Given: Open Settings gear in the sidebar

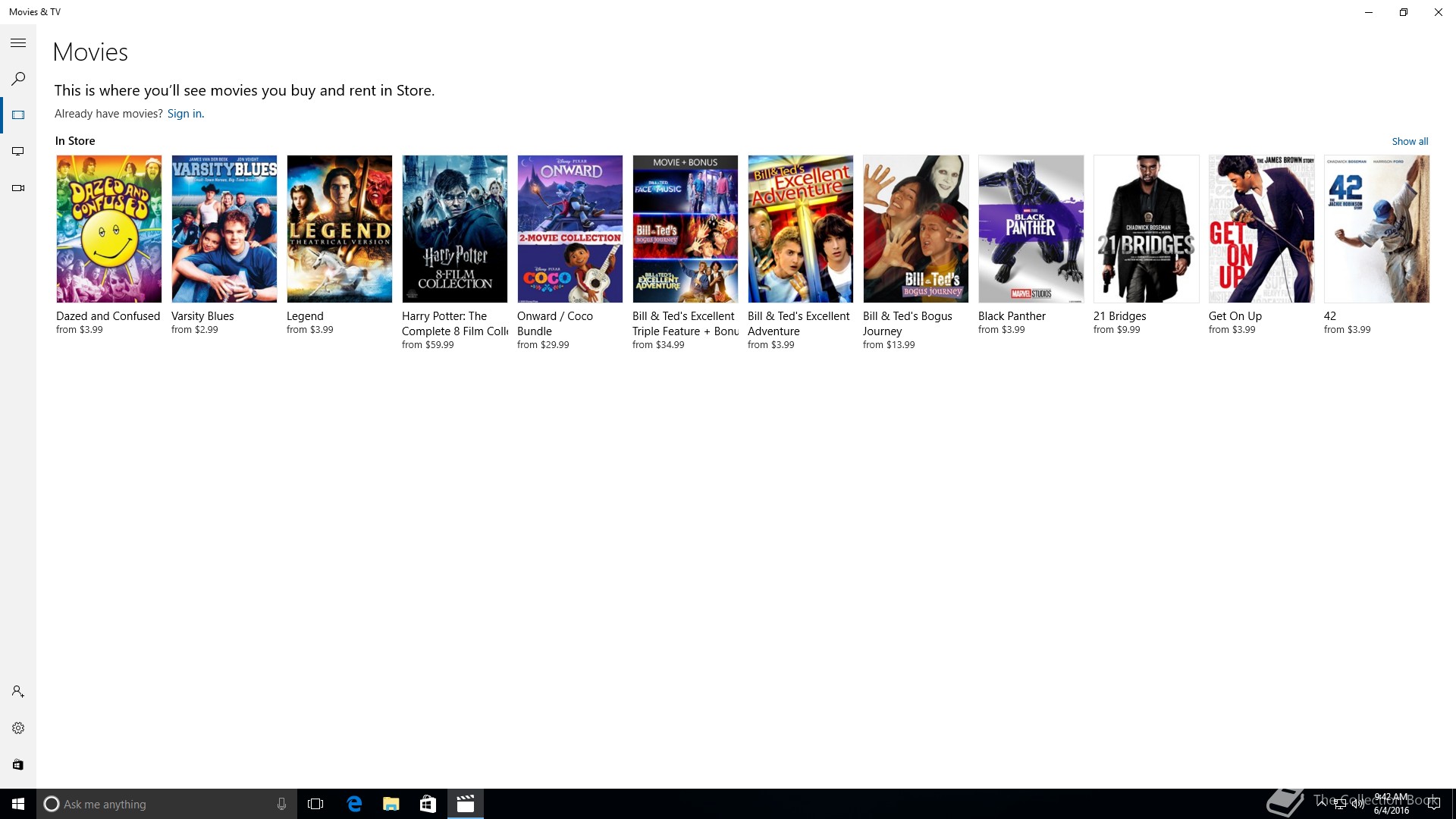Looking at the screenshot, I should 18,728.
